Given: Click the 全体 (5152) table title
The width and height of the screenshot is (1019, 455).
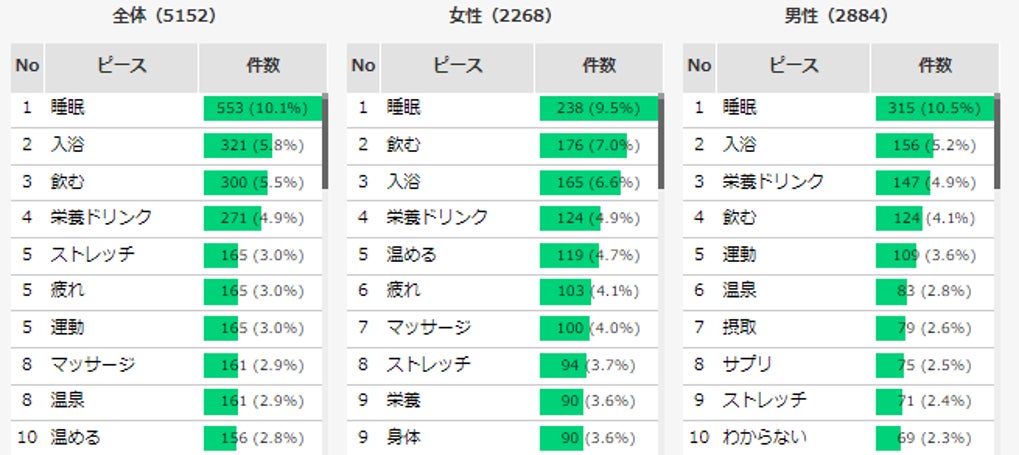Looking at the screenshot, I should (167, 16).
